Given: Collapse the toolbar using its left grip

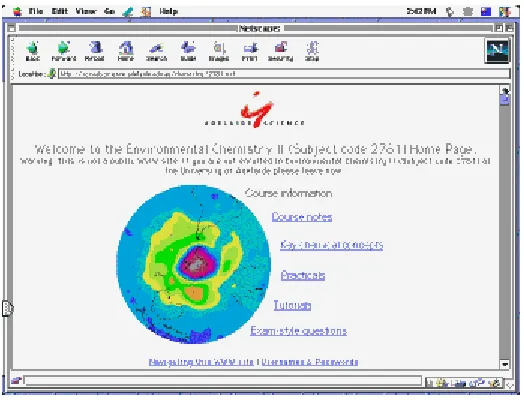Looking at the screenshot, I should (x=12, y=51).
